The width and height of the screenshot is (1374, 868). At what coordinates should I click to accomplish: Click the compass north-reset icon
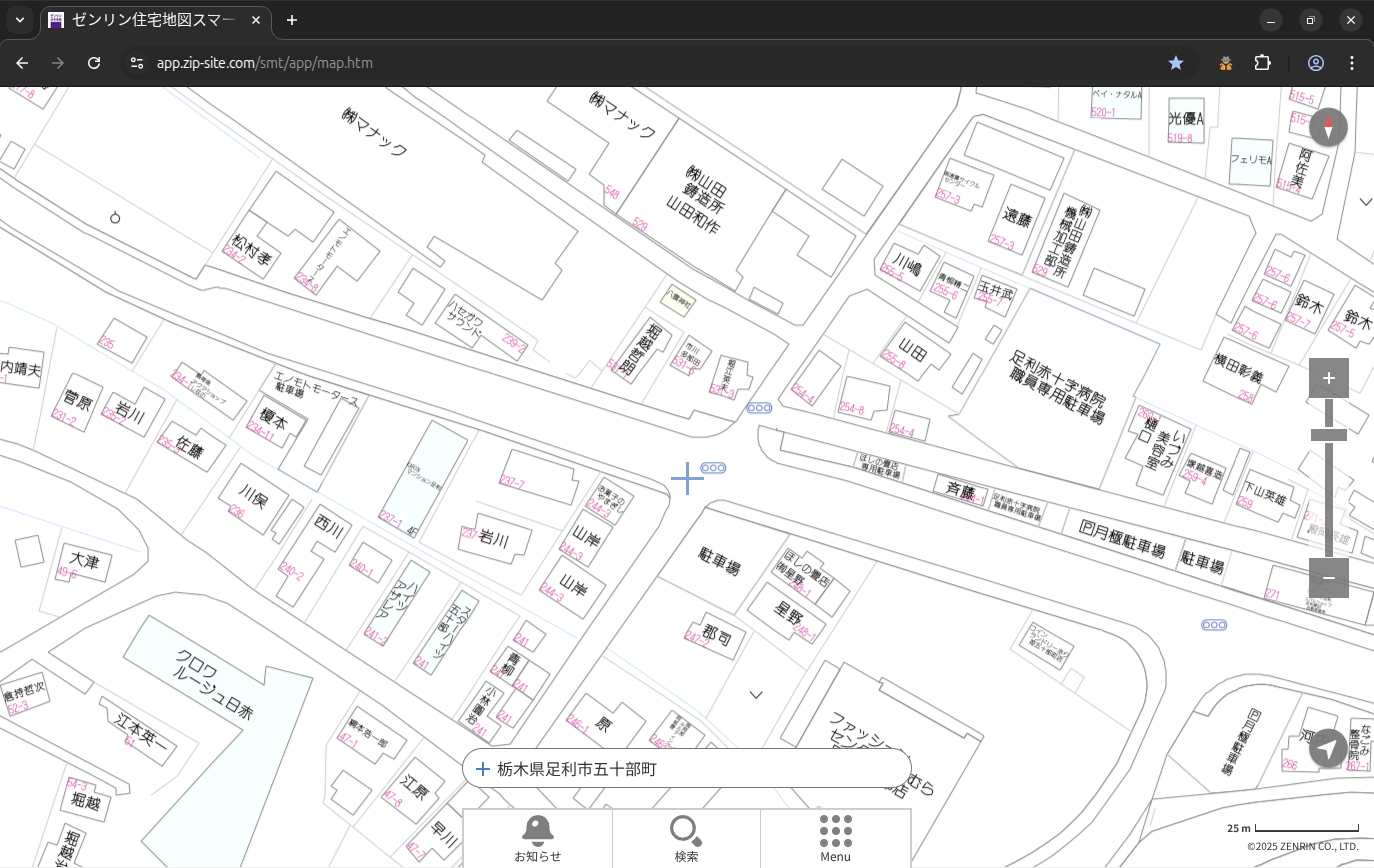click(1328, 128)
